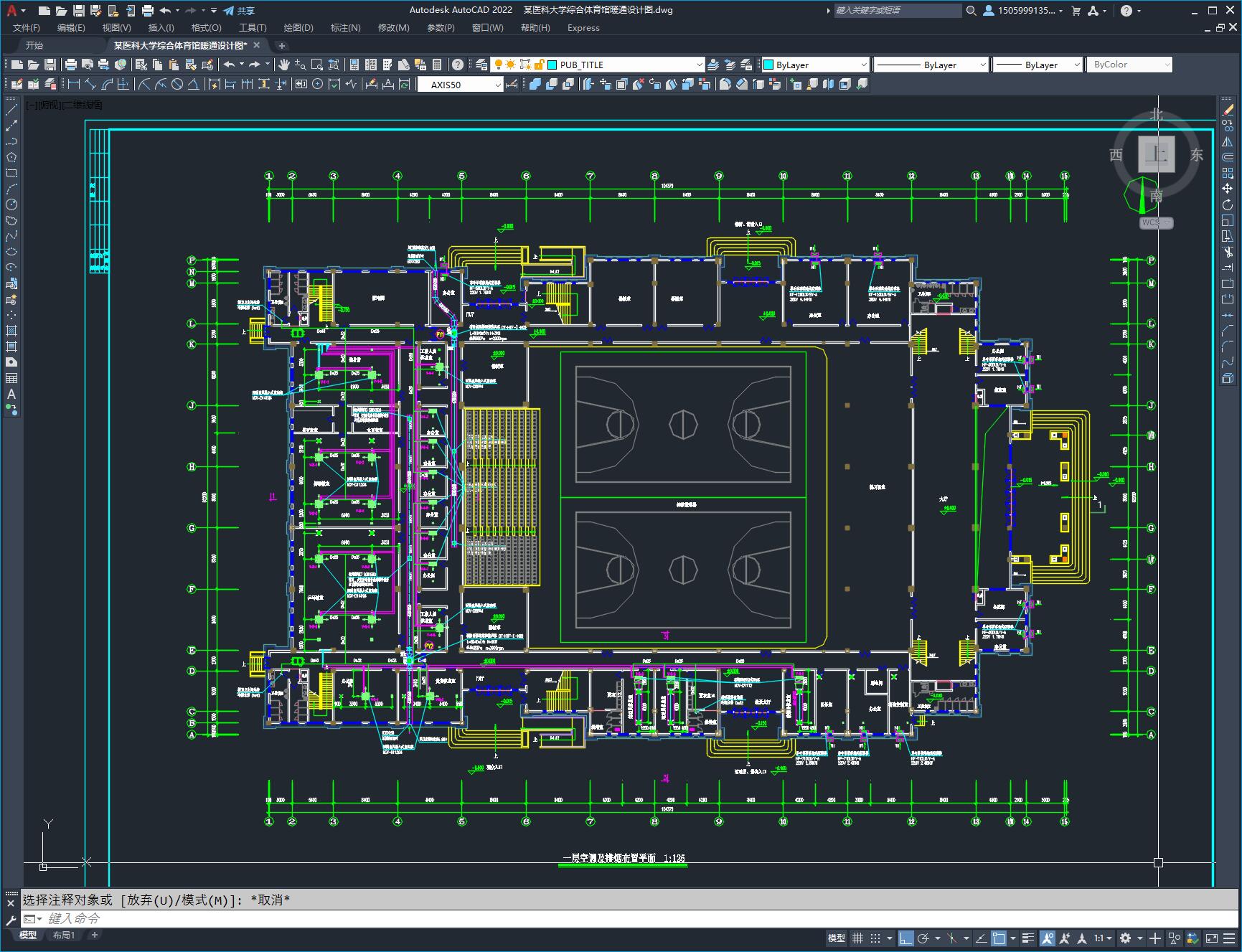The width and height of the screenshot is (1242, 952).
Task: Select the Hatch tool in draw toolbar
Action: click(11, 331)
